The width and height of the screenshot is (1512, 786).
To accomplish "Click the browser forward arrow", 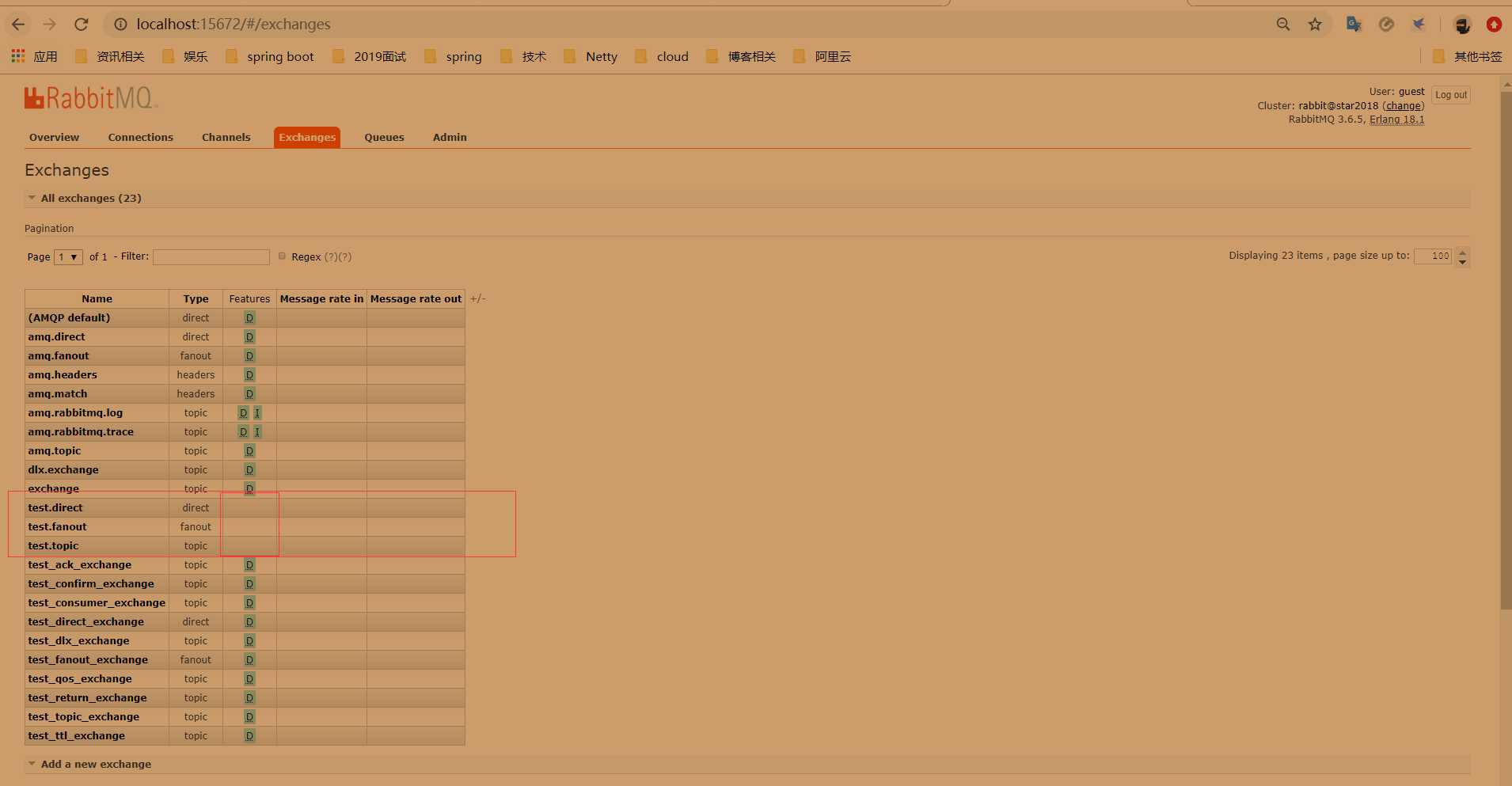I will coord(50,25).
